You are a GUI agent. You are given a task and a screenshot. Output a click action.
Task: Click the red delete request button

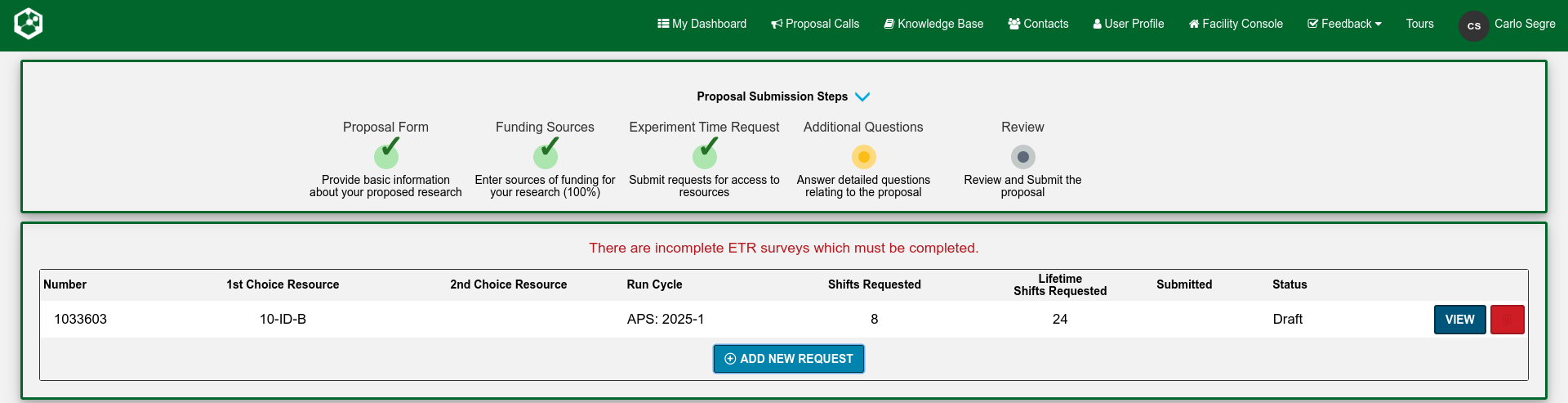[1507, 320]
